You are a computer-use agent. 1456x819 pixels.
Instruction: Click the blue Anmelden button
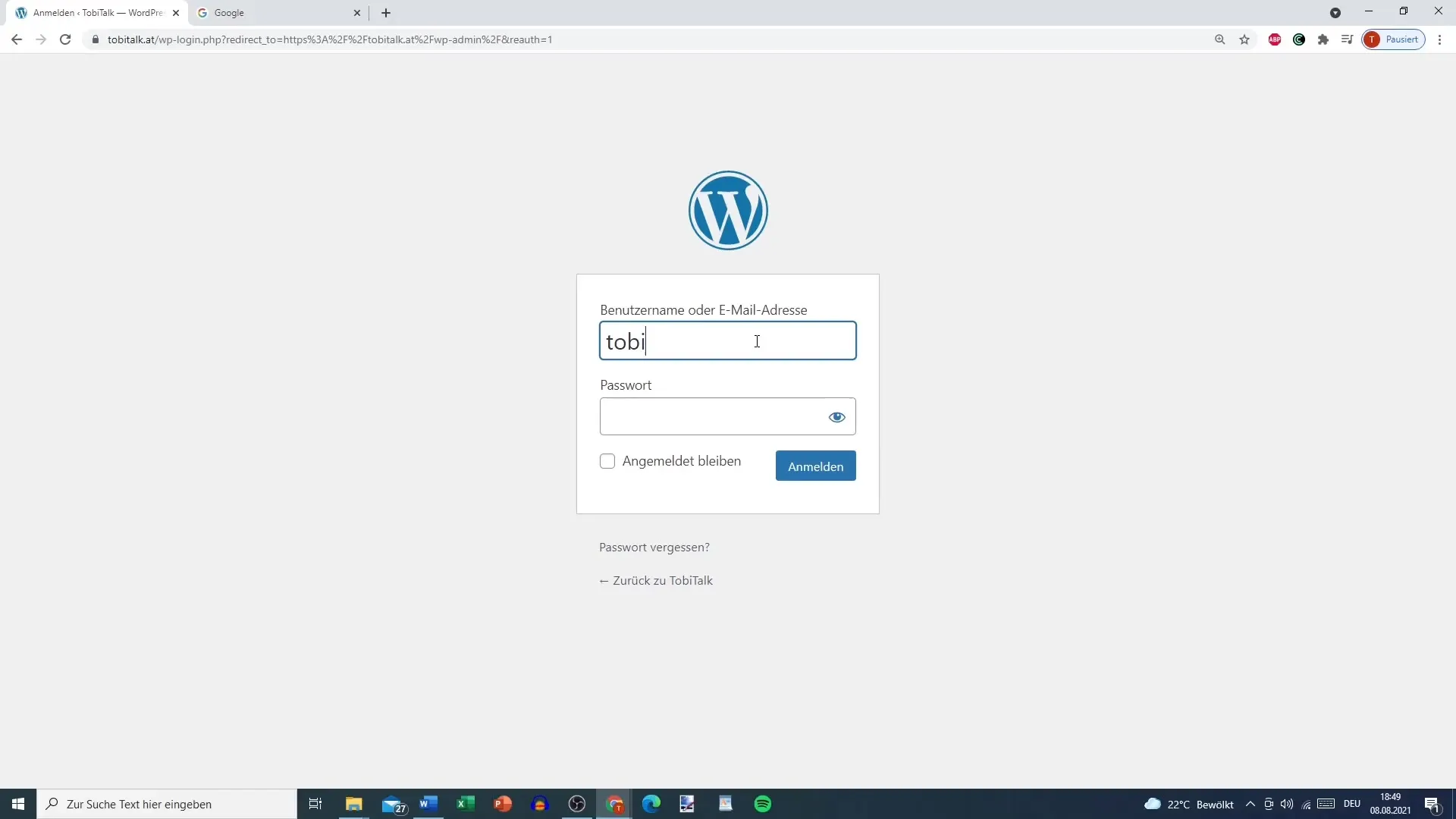(815, 466)
